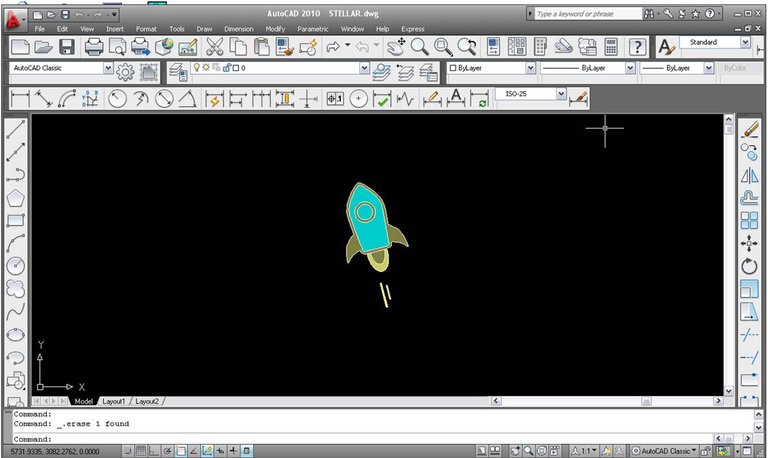Screen dimensions: 768x458
Task: Toggle Ortho Mode in status bar
Action: point(154,451)
